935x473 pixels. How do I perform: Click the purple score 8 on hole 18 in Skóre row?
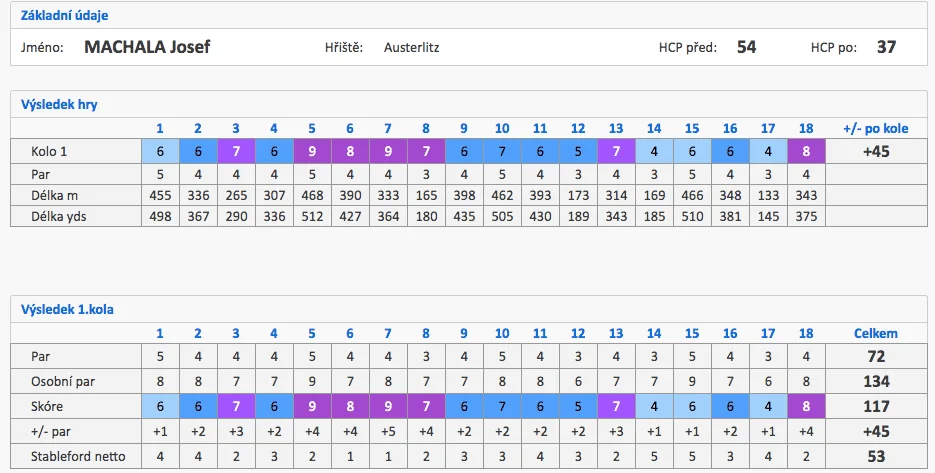point(806,407)
